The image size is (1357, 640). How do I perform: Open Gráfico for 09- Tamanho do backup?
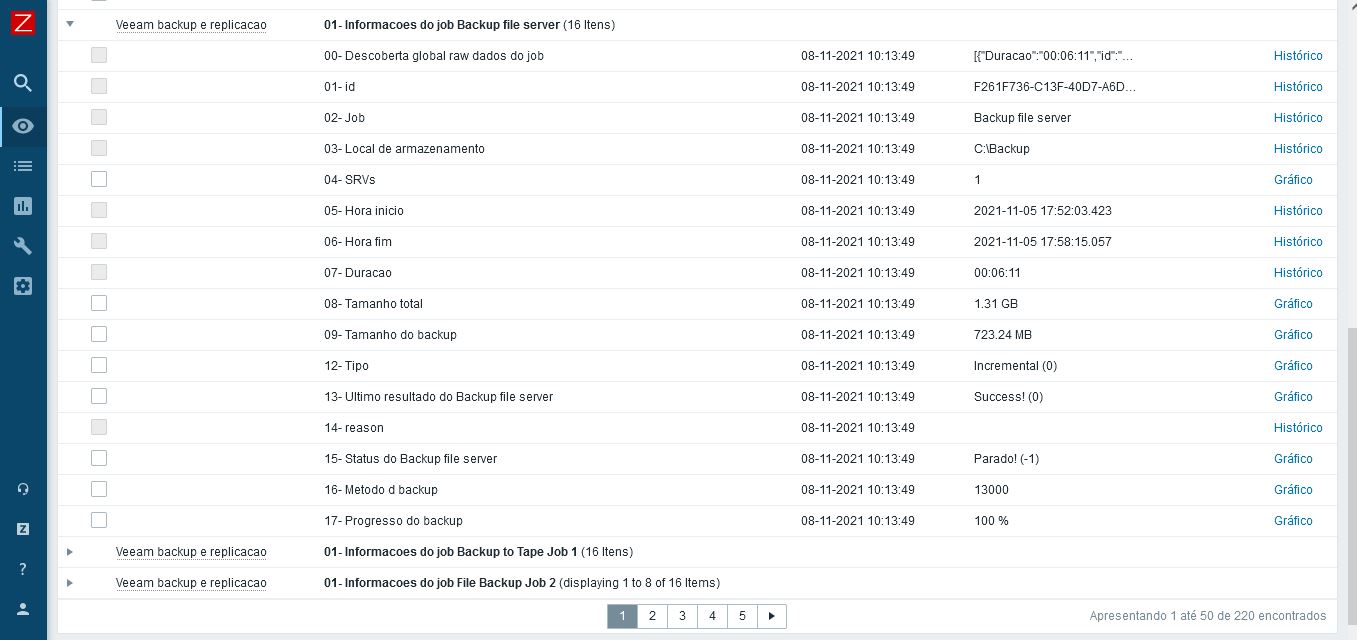point(1293,335)
